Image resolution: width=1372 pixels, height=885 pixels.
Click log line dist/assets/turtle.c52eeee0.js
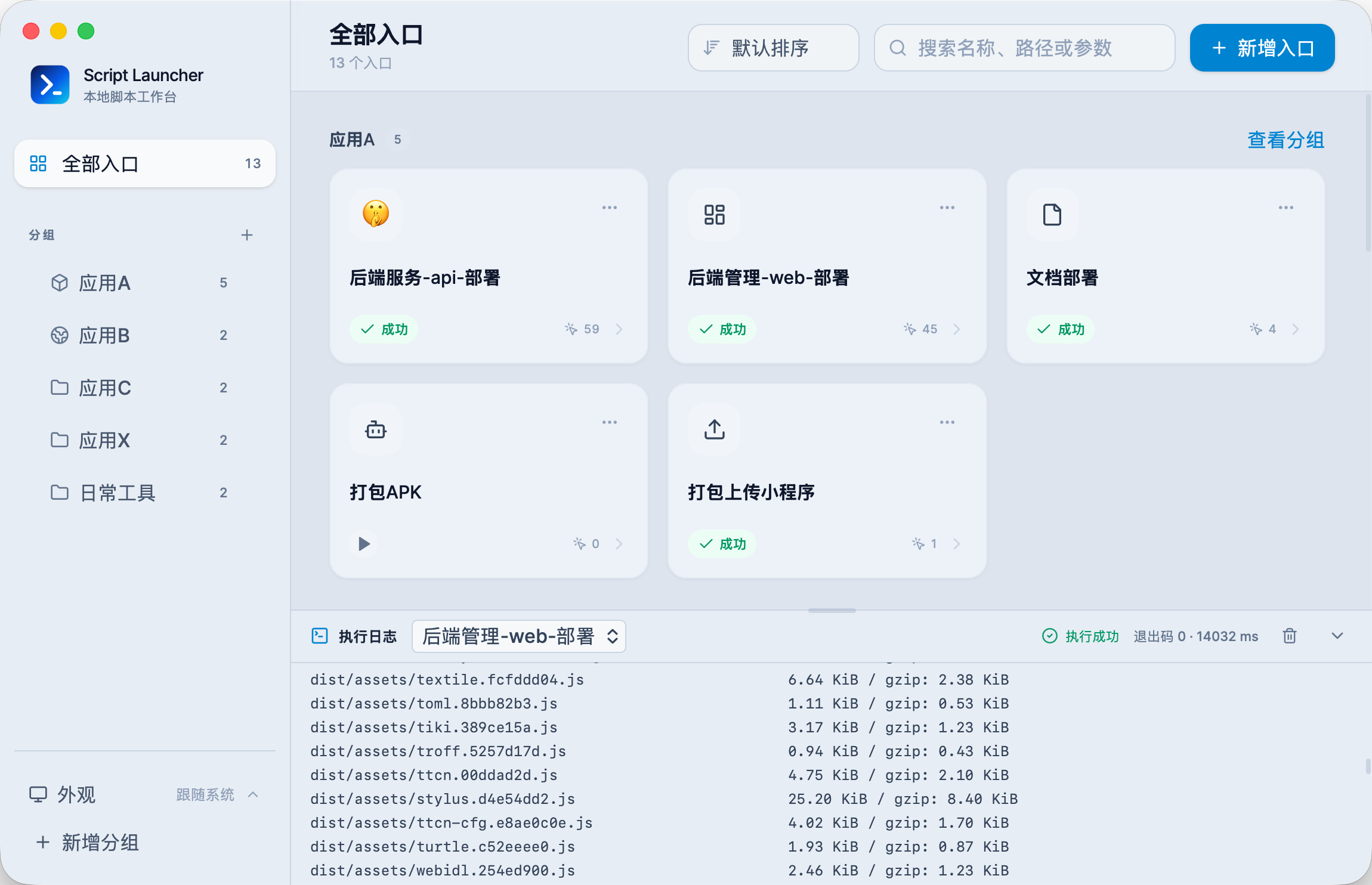click(x=443, y=847)
